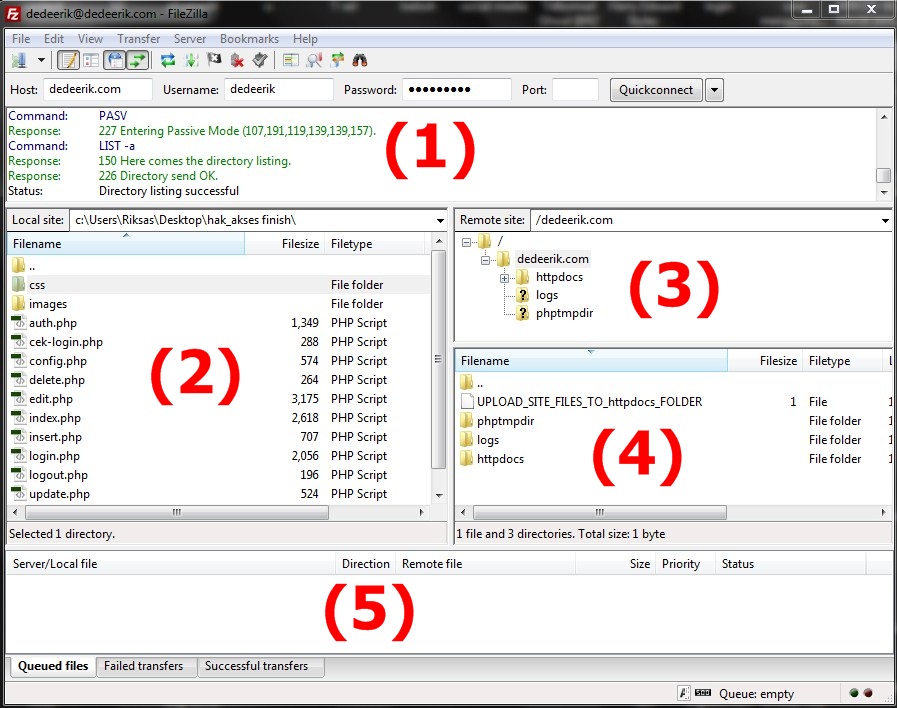
Task: Sort remote list by Filename column header
Action: pos(592,361)
